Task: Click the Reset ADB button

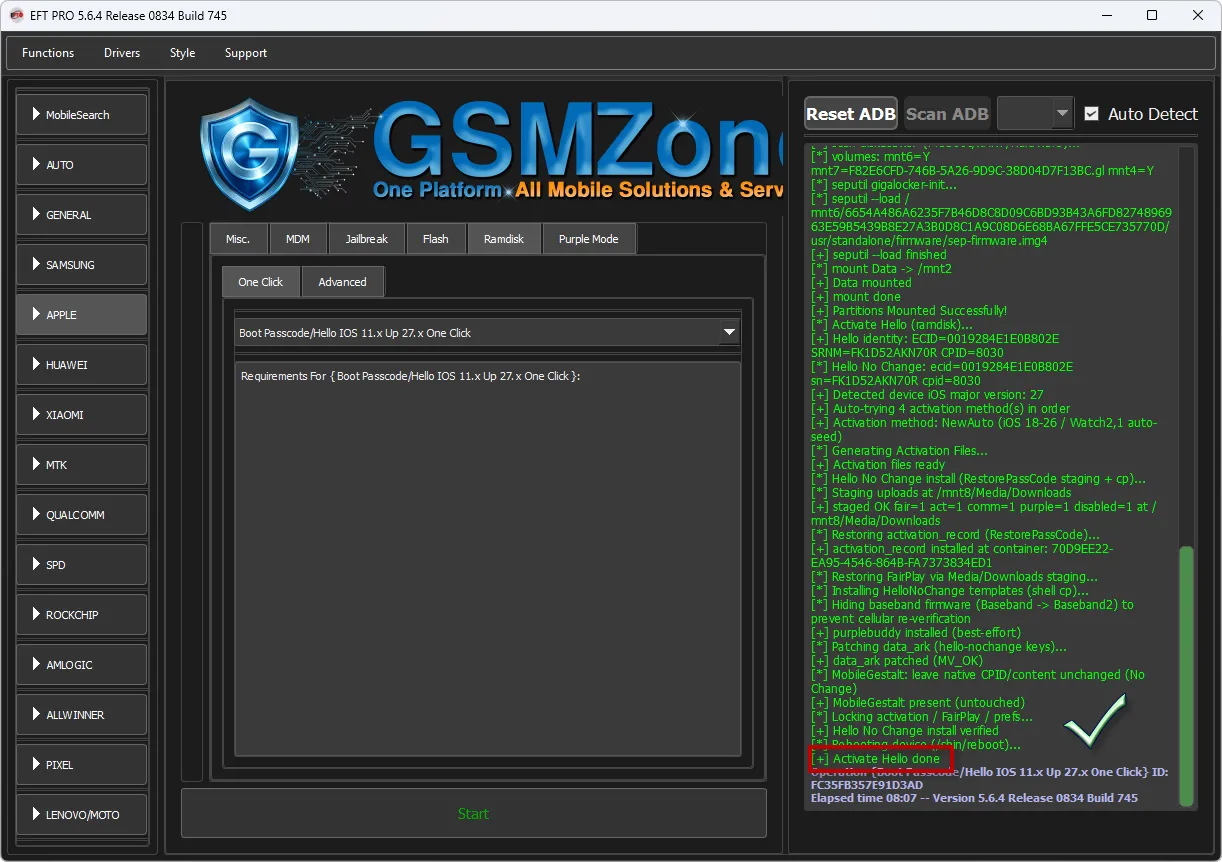Action: pyautogui.click(x=851, y=114)
